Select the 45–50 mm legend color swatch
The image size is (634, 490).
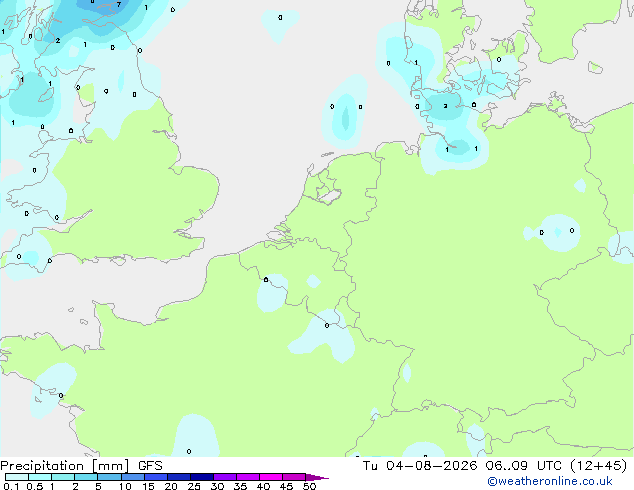tap(294, 477)
